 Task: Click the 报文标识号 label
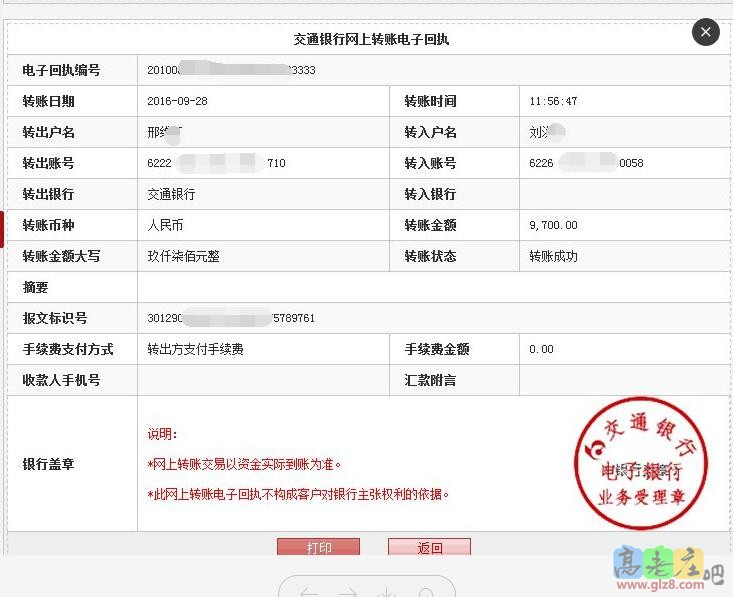tap(55, 318)
